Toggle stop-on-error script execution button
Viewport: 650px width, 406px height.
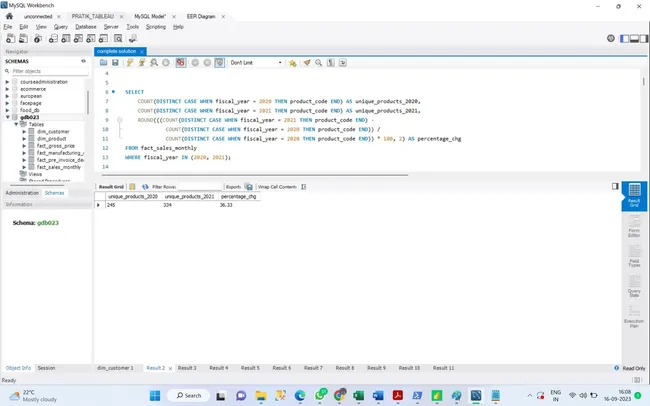(x=180, y=63)
